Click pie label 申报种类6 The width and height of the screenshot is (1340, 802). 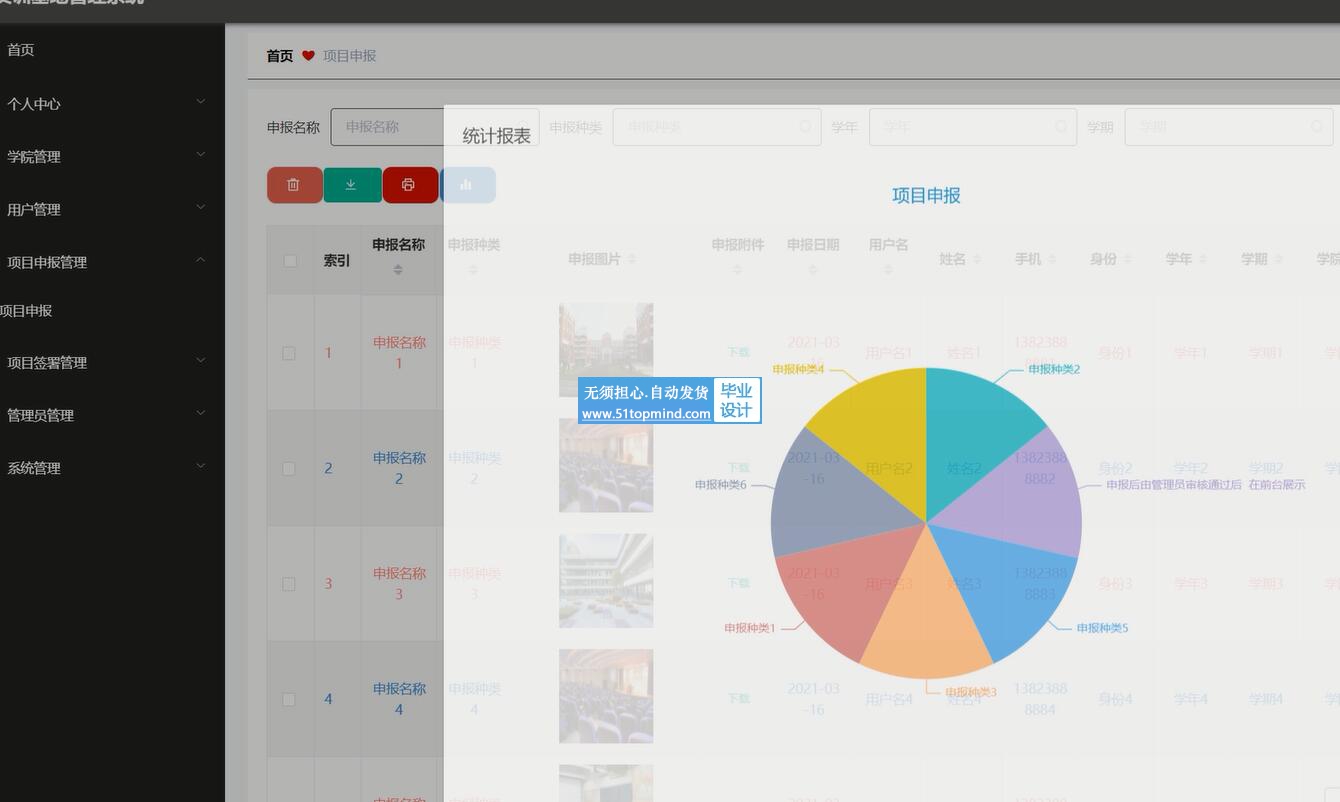click(x=721, y=485)
